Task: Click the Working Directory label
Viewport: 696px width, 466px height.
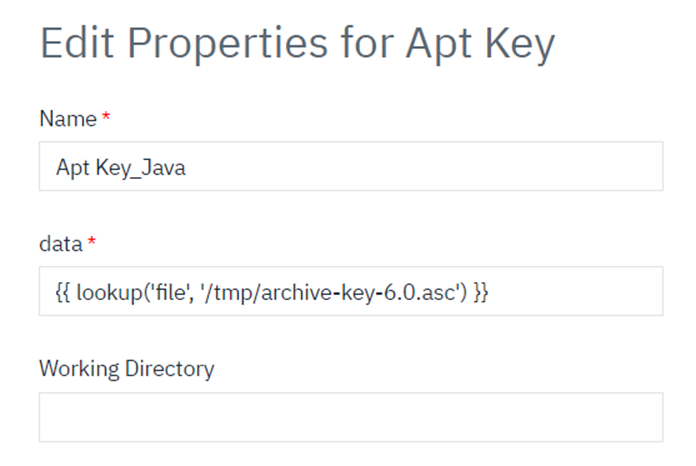Action: tap(126, 368)
